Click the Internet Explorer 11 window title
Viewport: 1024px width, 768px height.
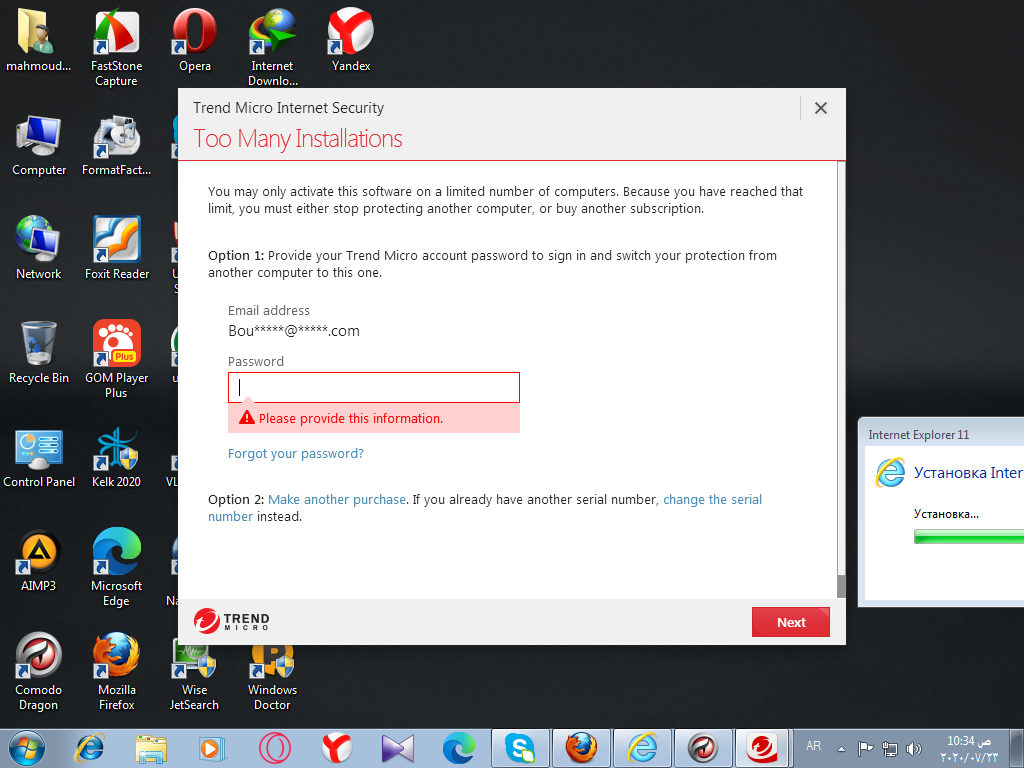[x=918, y=435]
